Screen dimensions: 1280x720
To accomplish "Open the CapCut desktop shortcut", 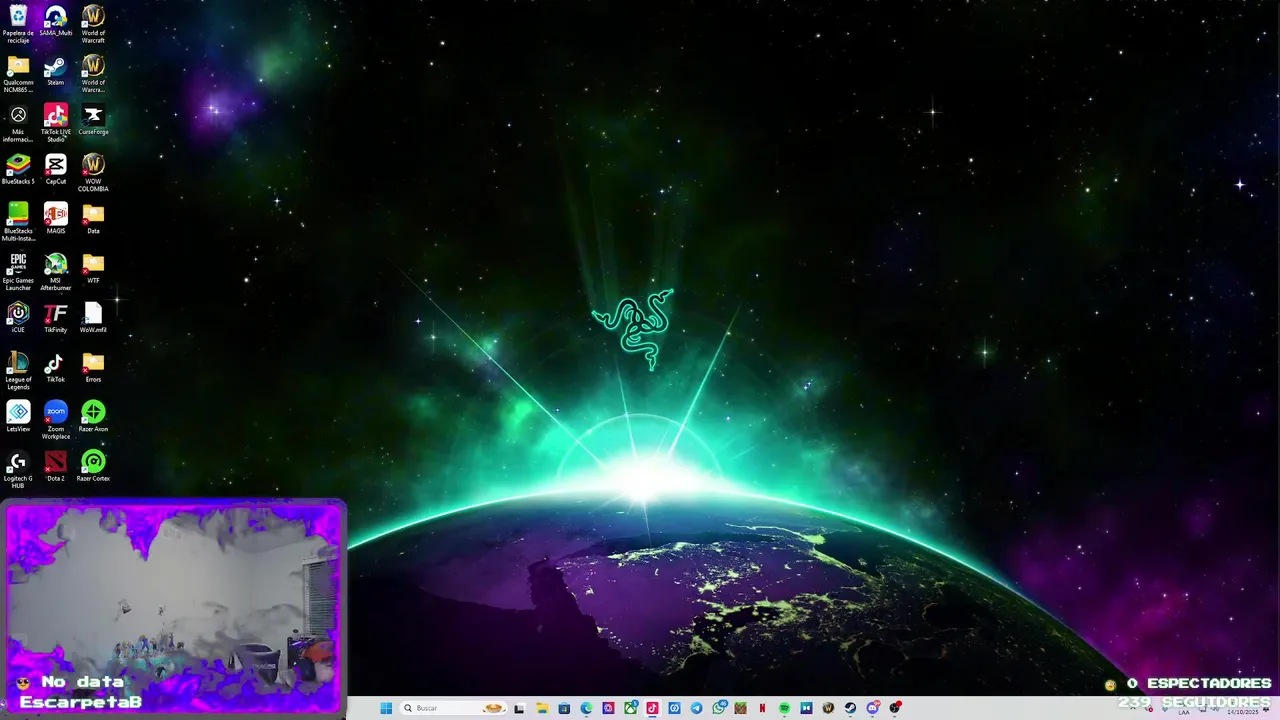I will [56, 169].
